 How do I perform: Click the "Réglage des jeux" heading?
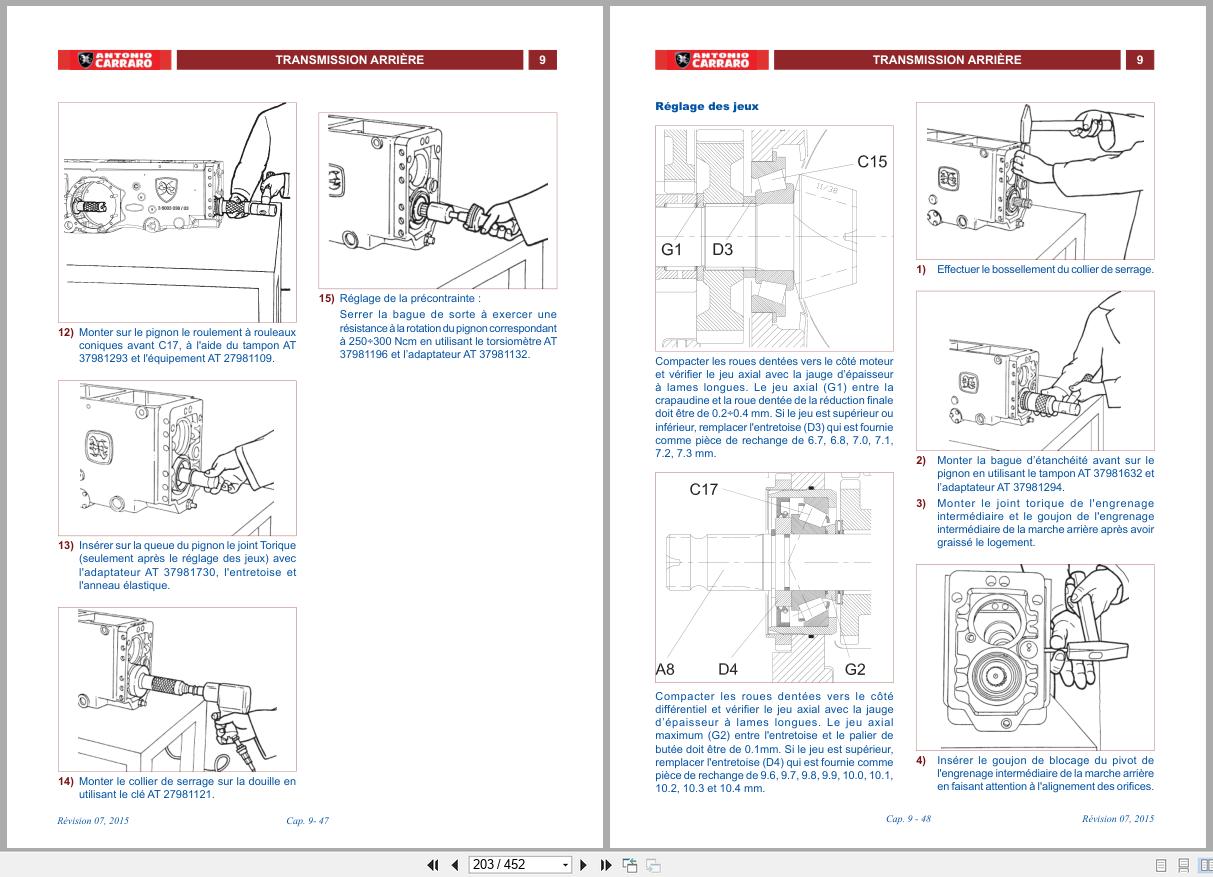point(707,106)
